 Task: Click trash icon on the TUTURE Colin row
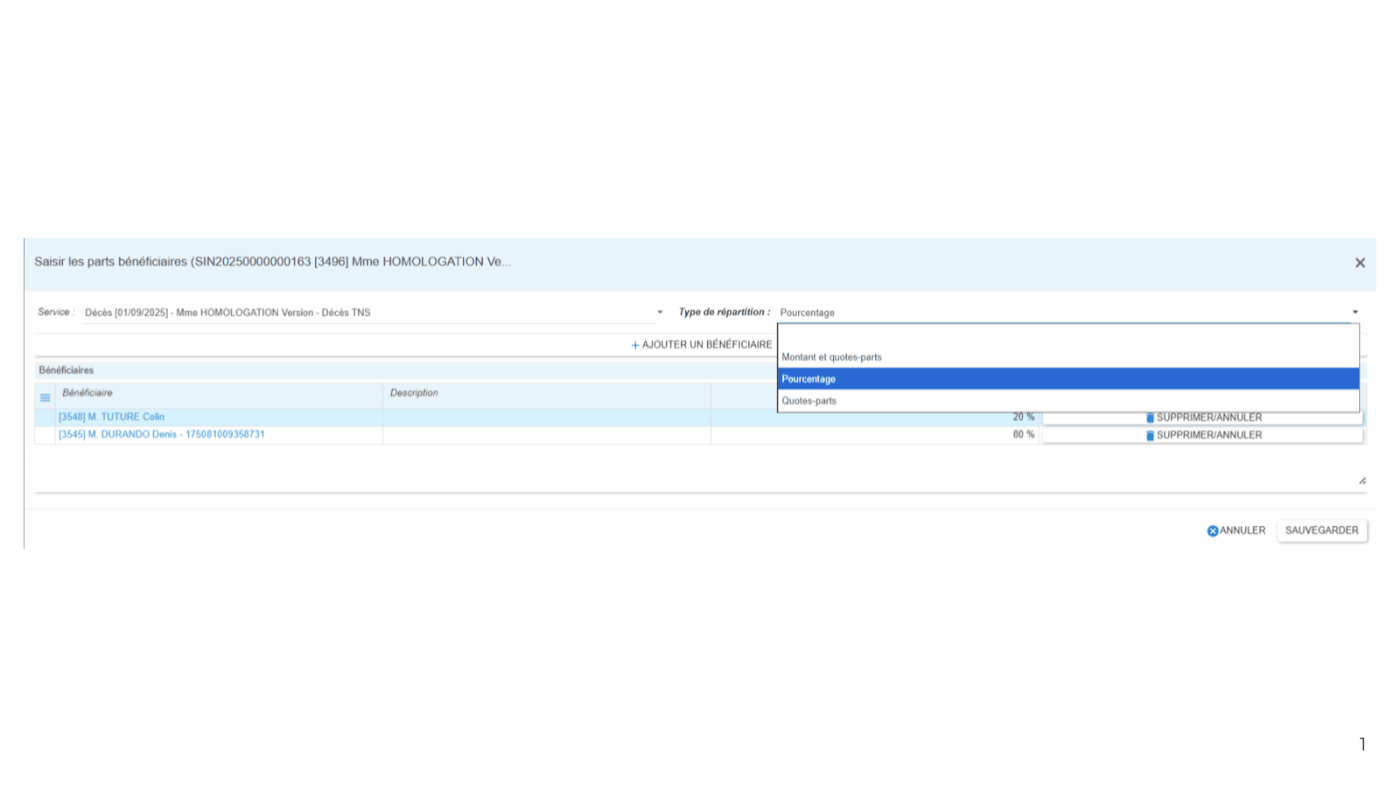[x=1150, y=418]
